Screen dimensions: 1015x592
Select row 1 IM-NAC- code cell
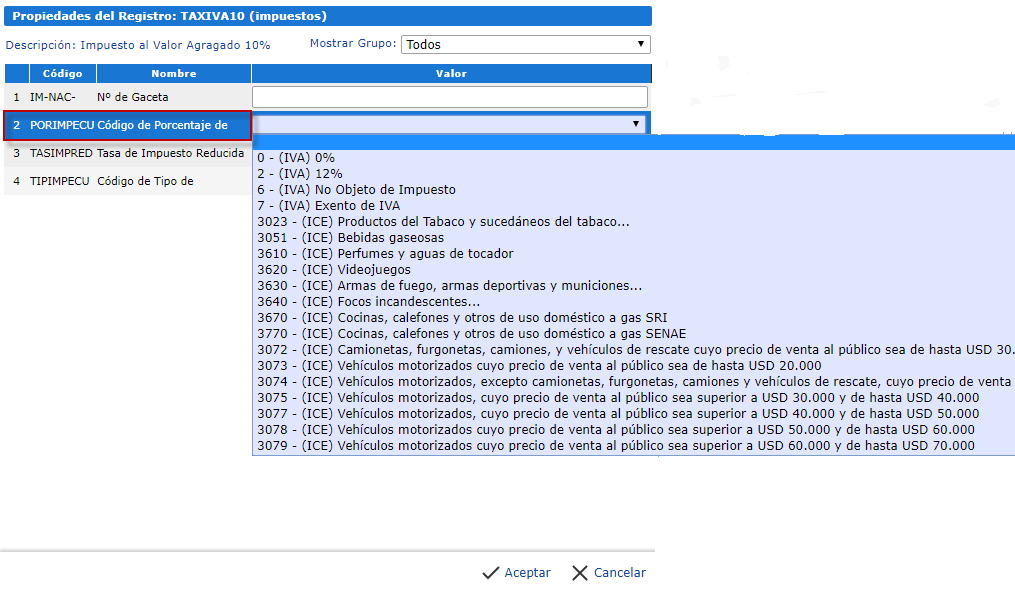pyautogui.click(x=52, y=97)
